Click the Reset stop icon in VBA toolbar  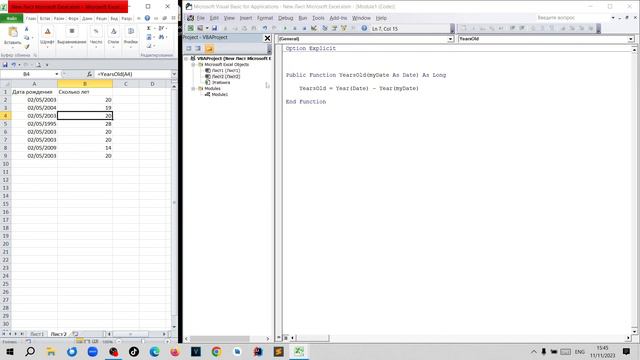point(304,28)
